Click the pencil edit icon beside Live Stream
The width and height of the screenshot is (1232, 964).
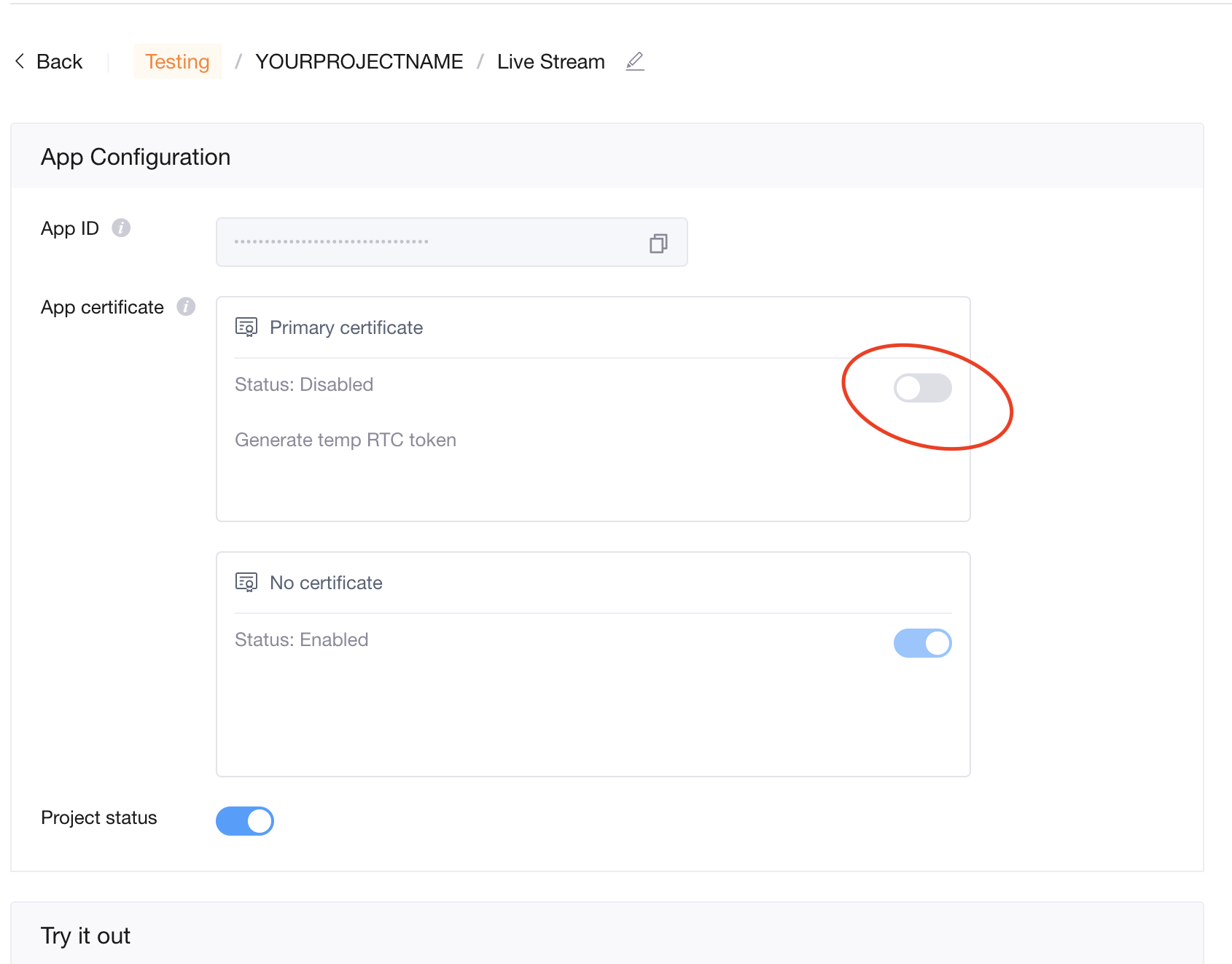[x=635, y=61]
